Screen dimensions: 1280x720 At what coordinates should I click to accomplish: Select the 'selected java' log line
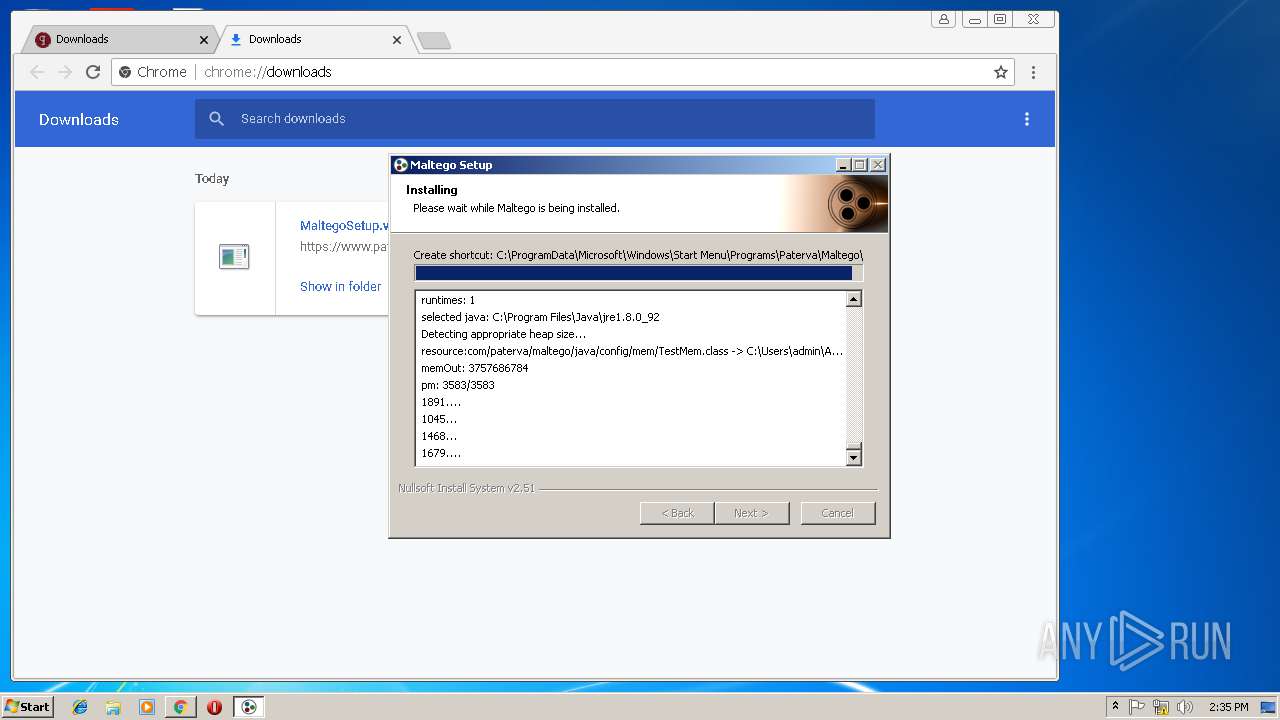coord(540,317)
